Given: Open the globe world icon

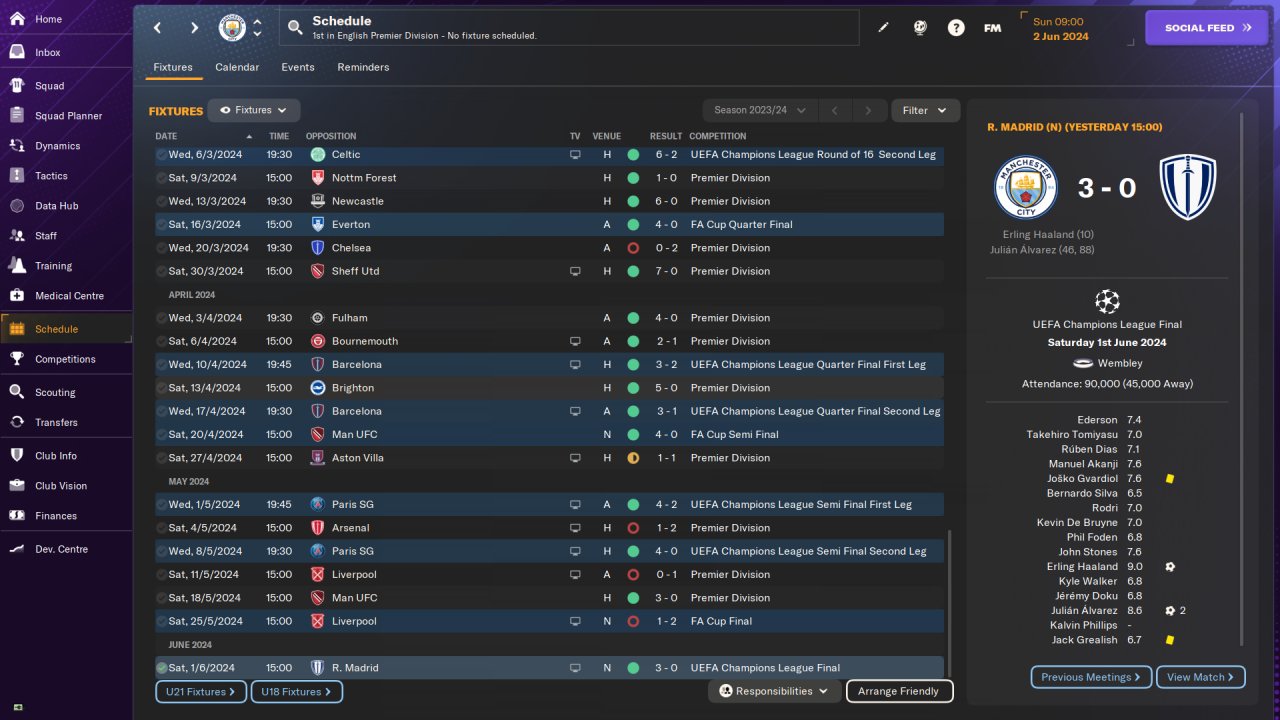Looking at the screenshot, I should pyautogui.click(x=920, y=28).
